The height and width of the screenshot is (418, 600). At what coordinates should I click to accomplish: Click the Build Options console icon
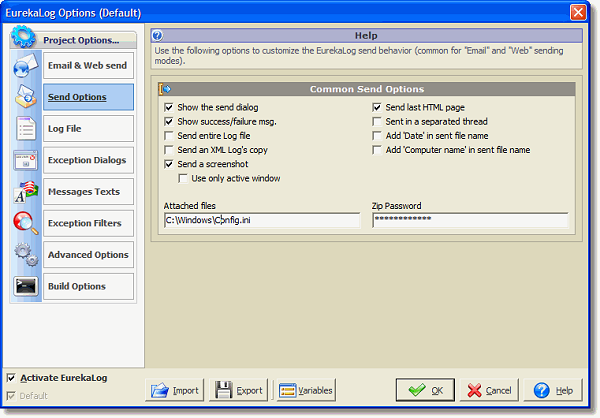pyautogui.click(x=26, y=286)
